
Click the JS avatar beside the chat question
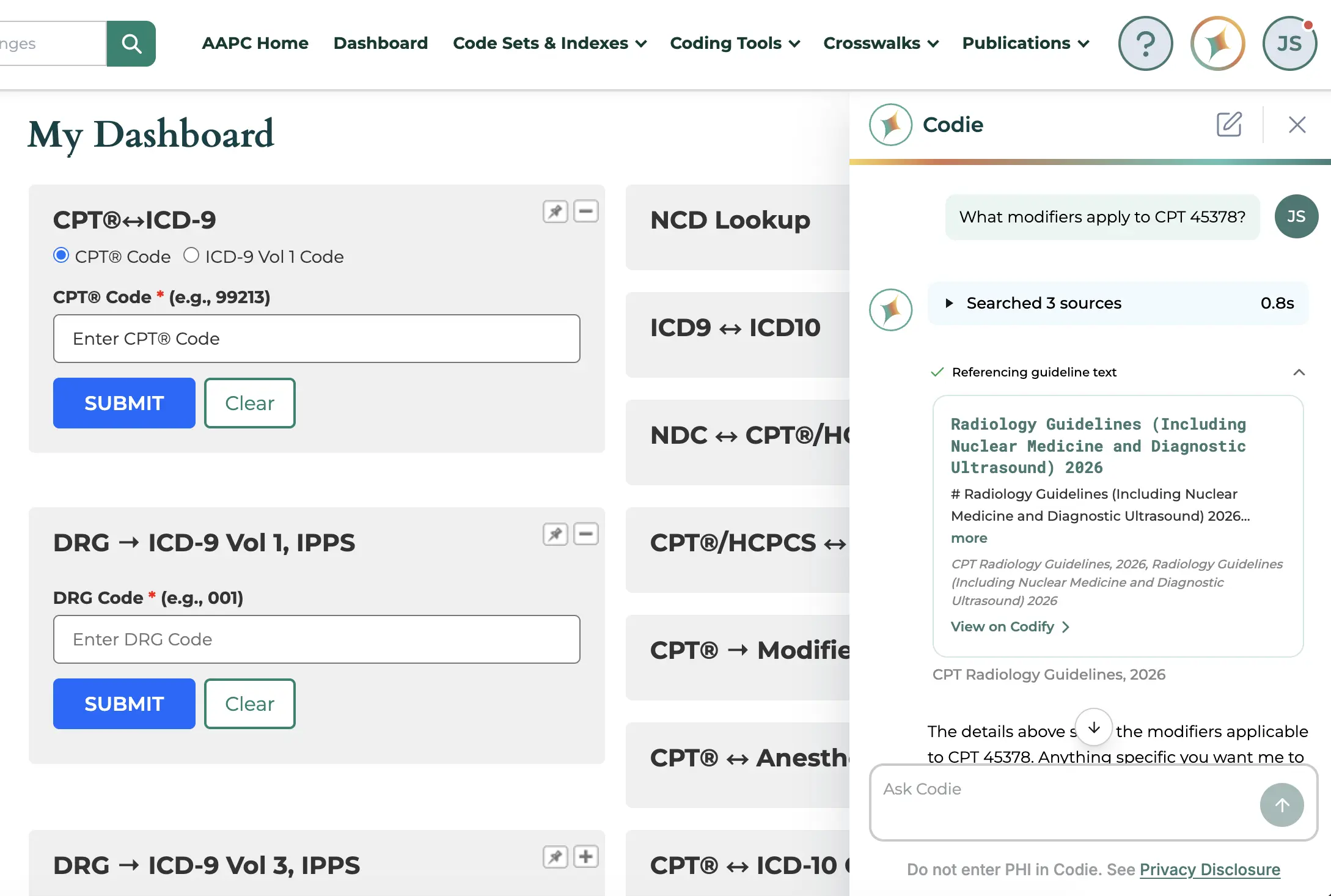[x=1296, y=216]
